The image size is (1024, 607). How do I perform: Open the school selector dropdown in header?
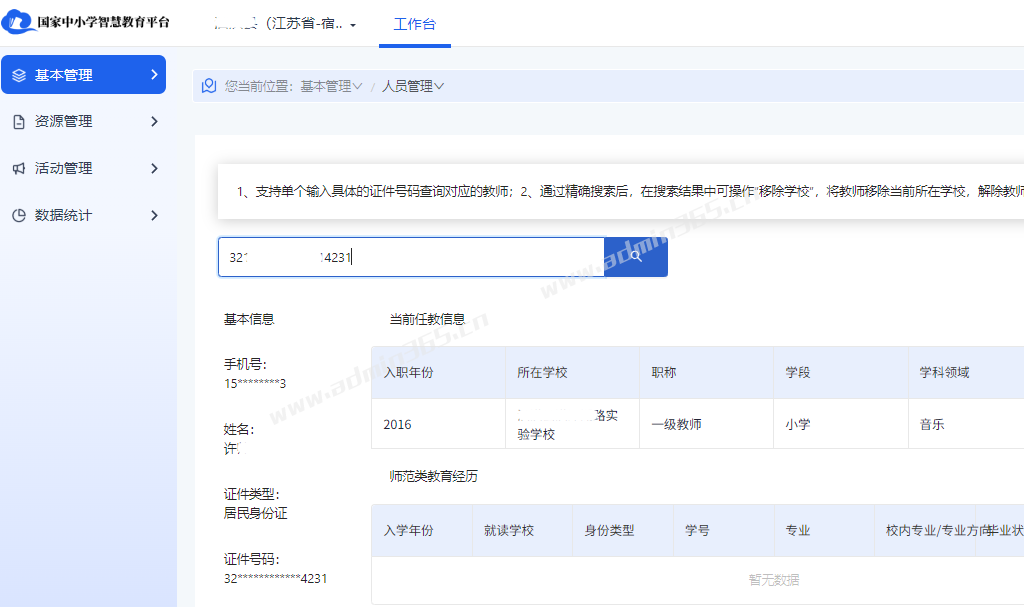(353, 25)
